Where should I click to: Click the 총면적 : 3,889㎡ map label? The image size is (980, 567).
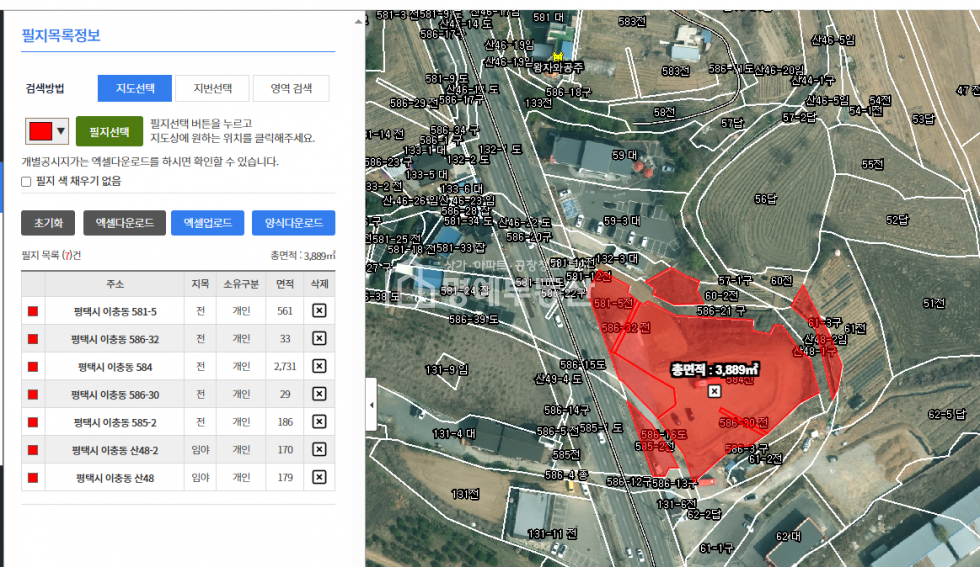tap(715, 369)
